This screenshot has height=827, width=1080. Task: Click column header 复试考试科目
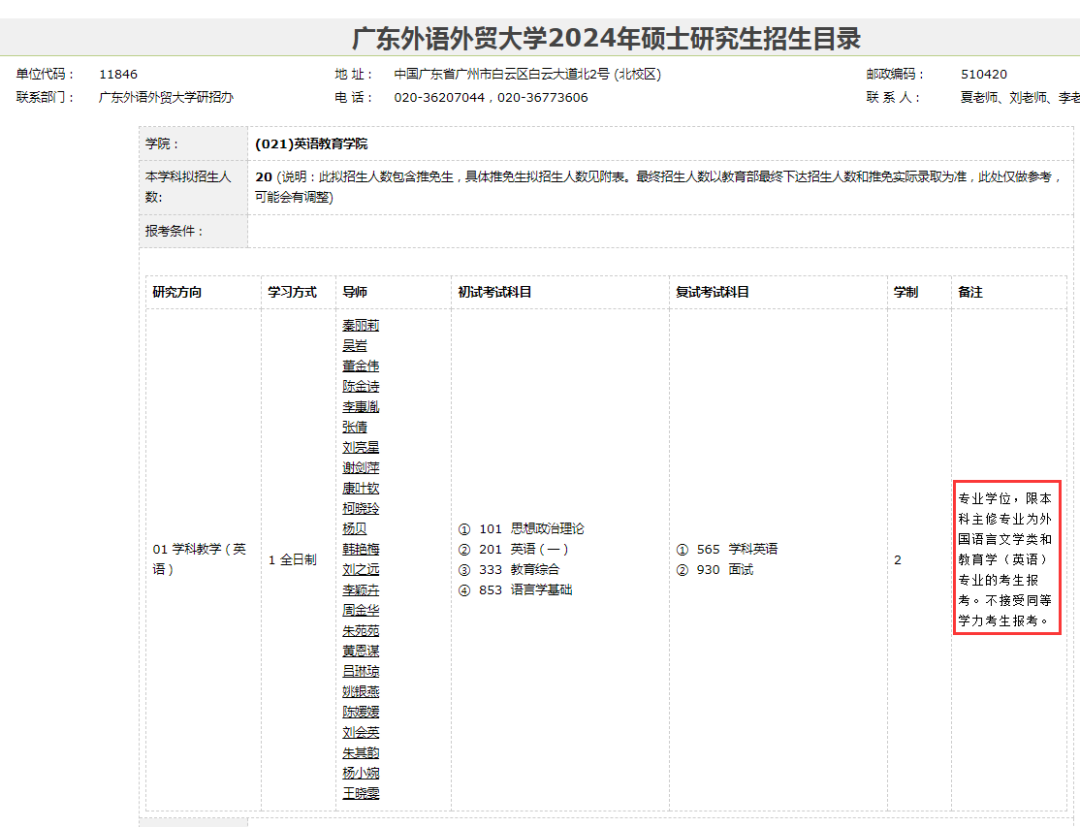tap(712, 292)
